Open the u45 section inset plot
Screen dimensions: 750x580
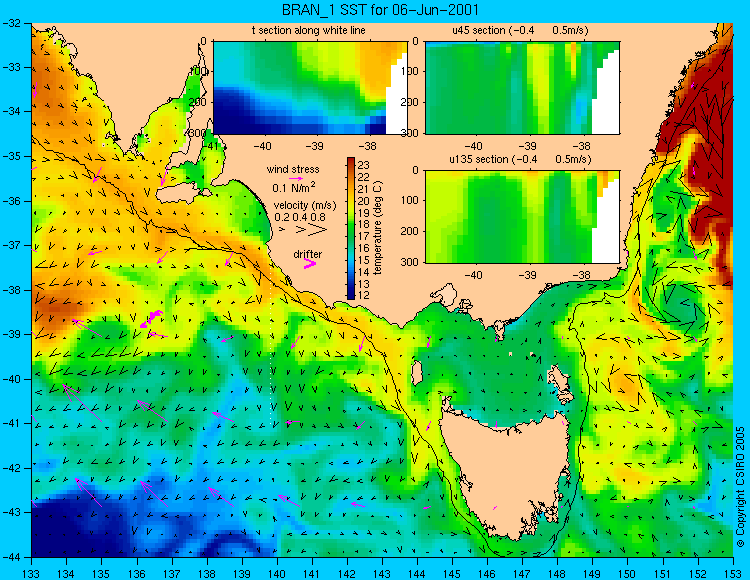[523, 88]
